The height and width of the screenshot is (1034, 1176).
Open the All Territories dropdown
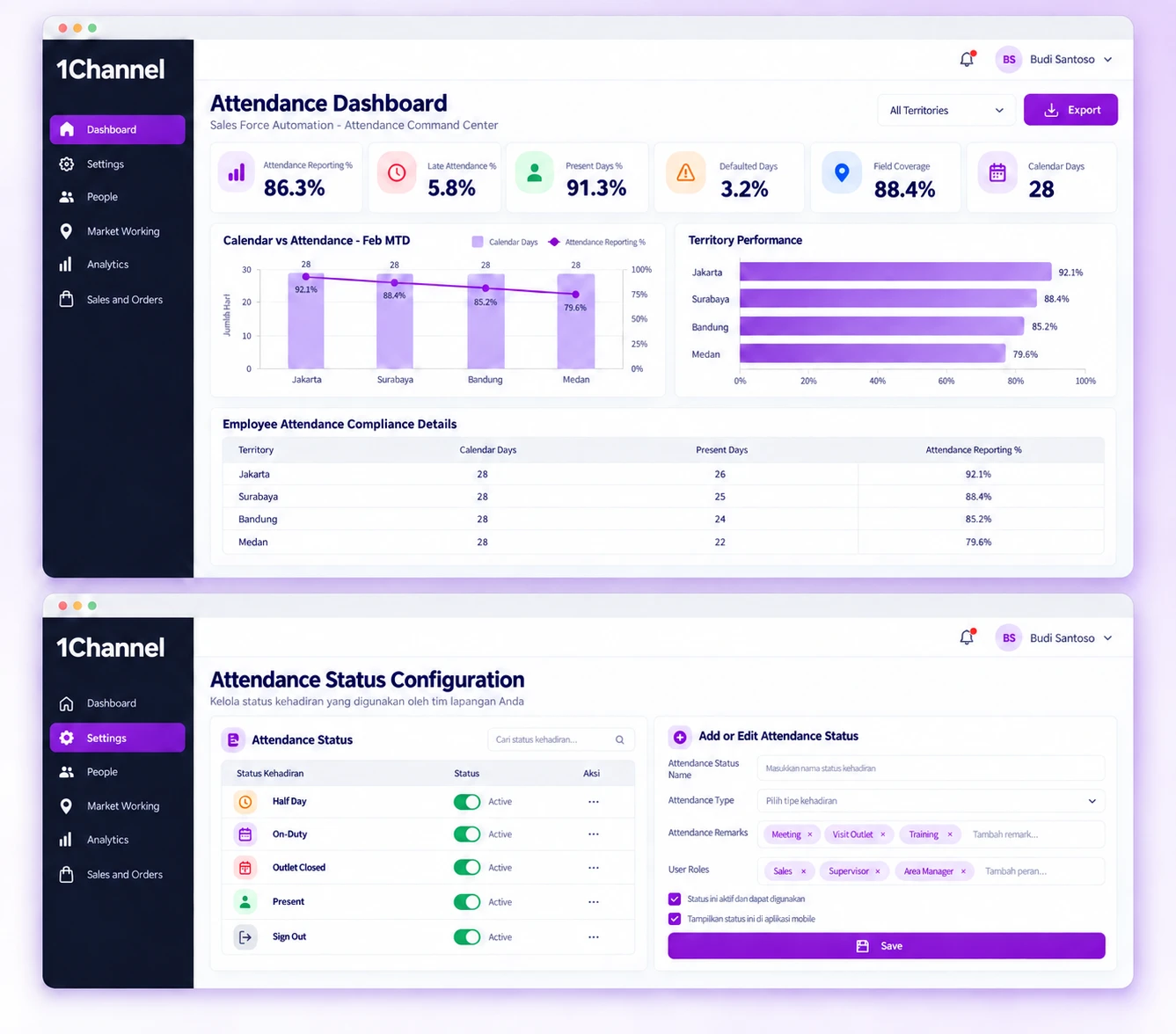click(x=946, y=111)
